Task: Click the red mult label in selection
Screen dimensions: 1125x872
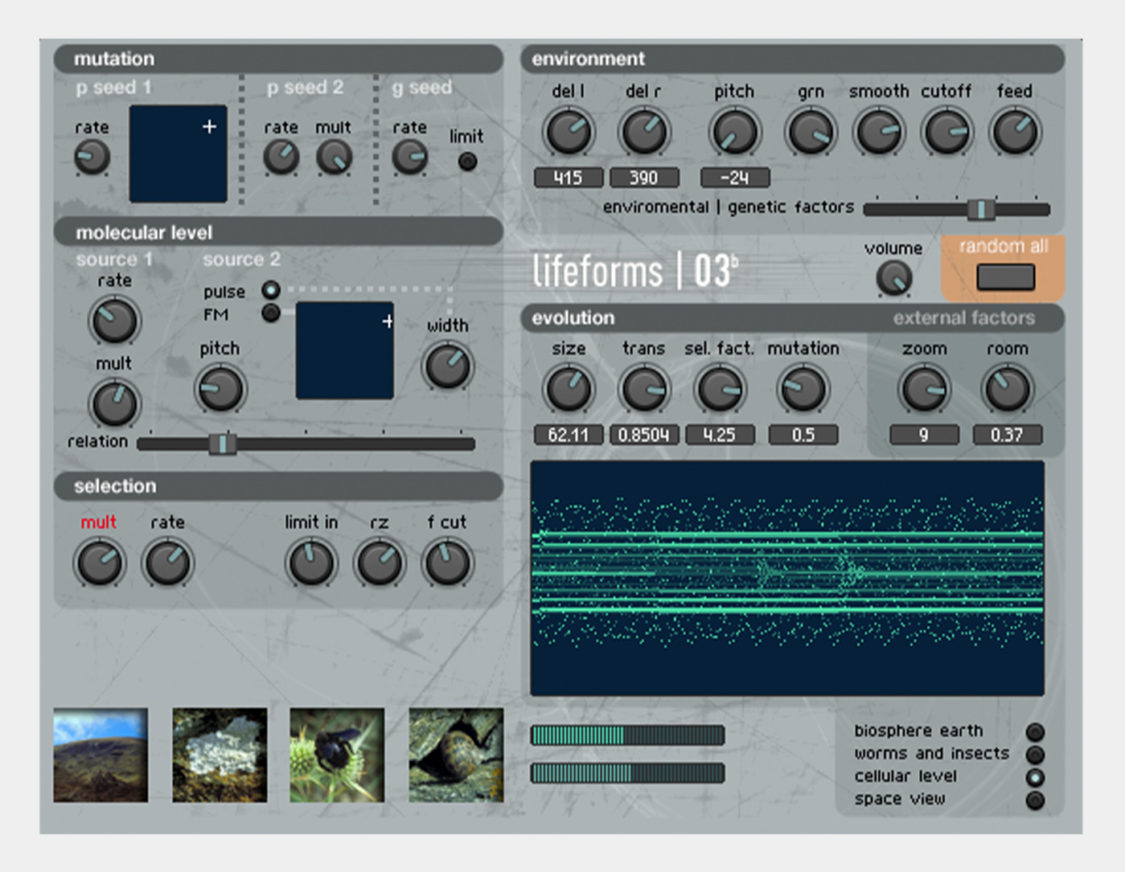Action: 99,521
